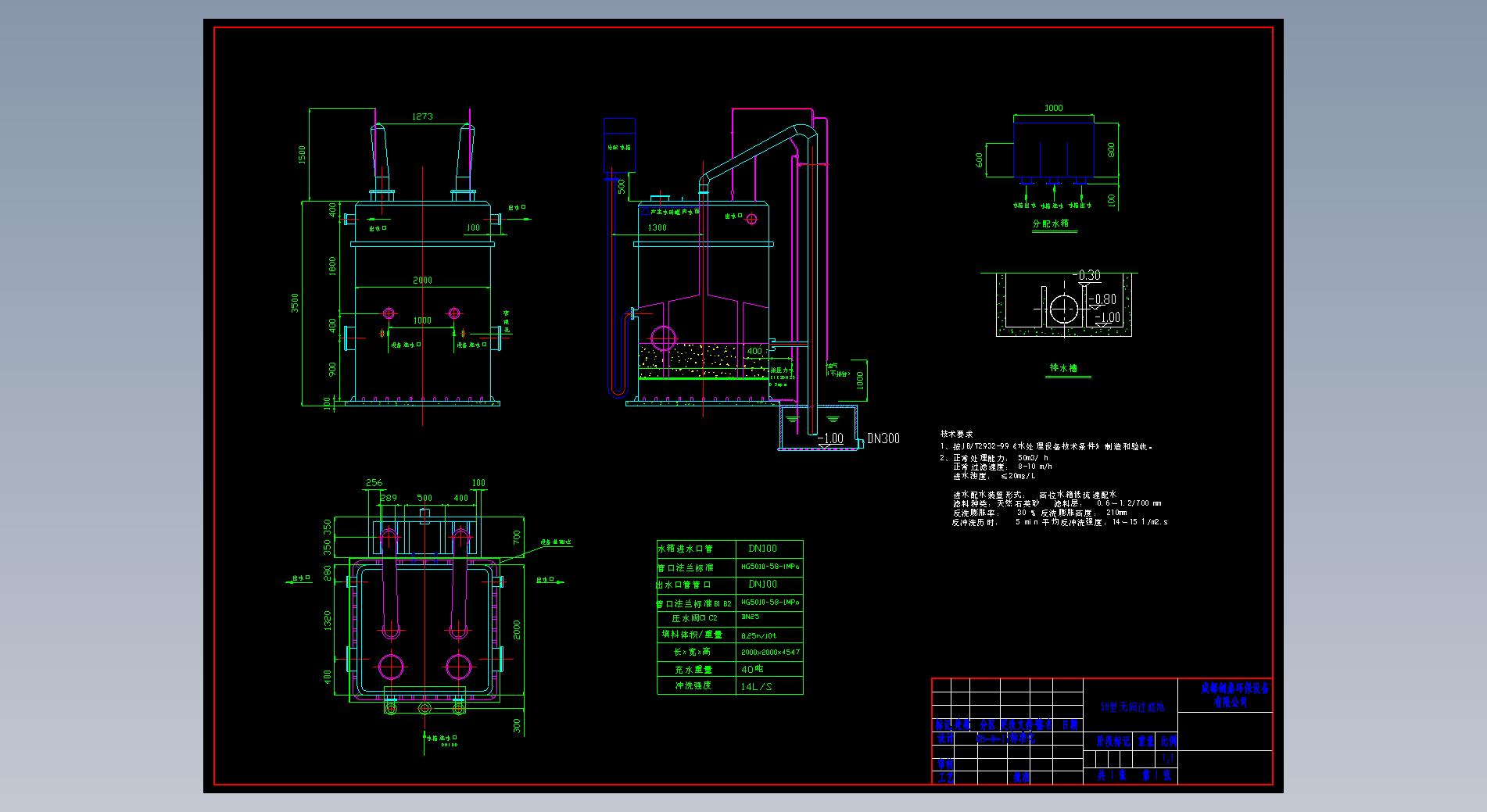
Task: Click the 反洗膨胀率 30% line
Action: 1040,513
